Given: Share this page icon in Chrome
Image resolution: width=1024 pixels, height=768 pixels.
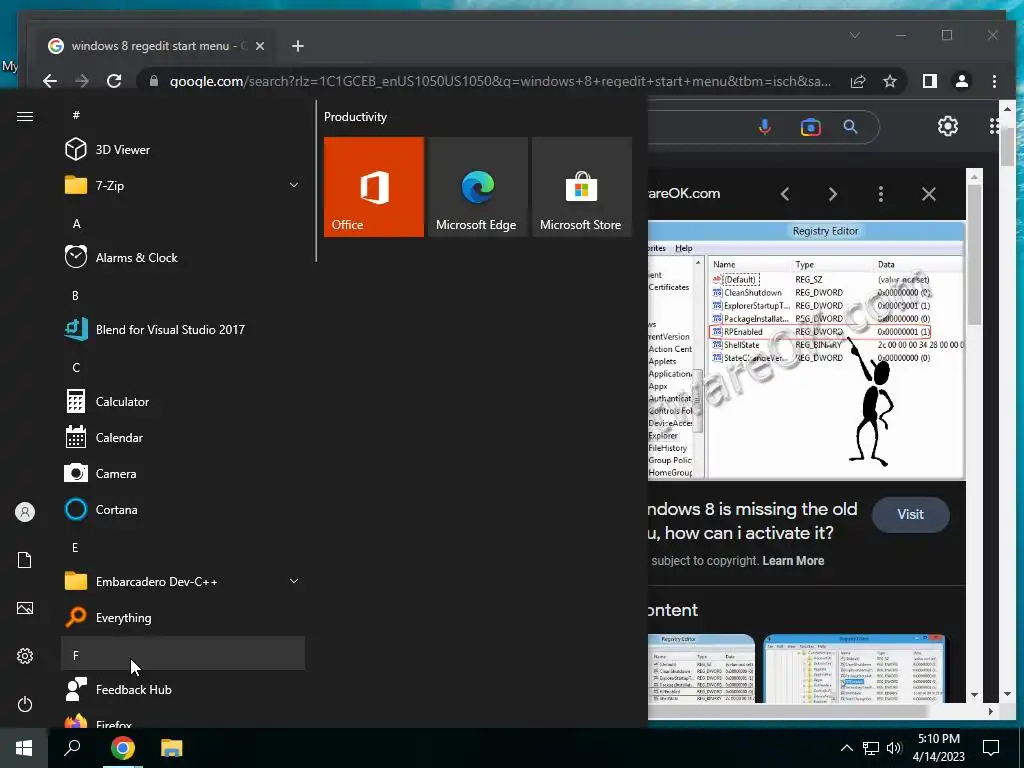Looking at the screenshot, I should pos(858,81).
